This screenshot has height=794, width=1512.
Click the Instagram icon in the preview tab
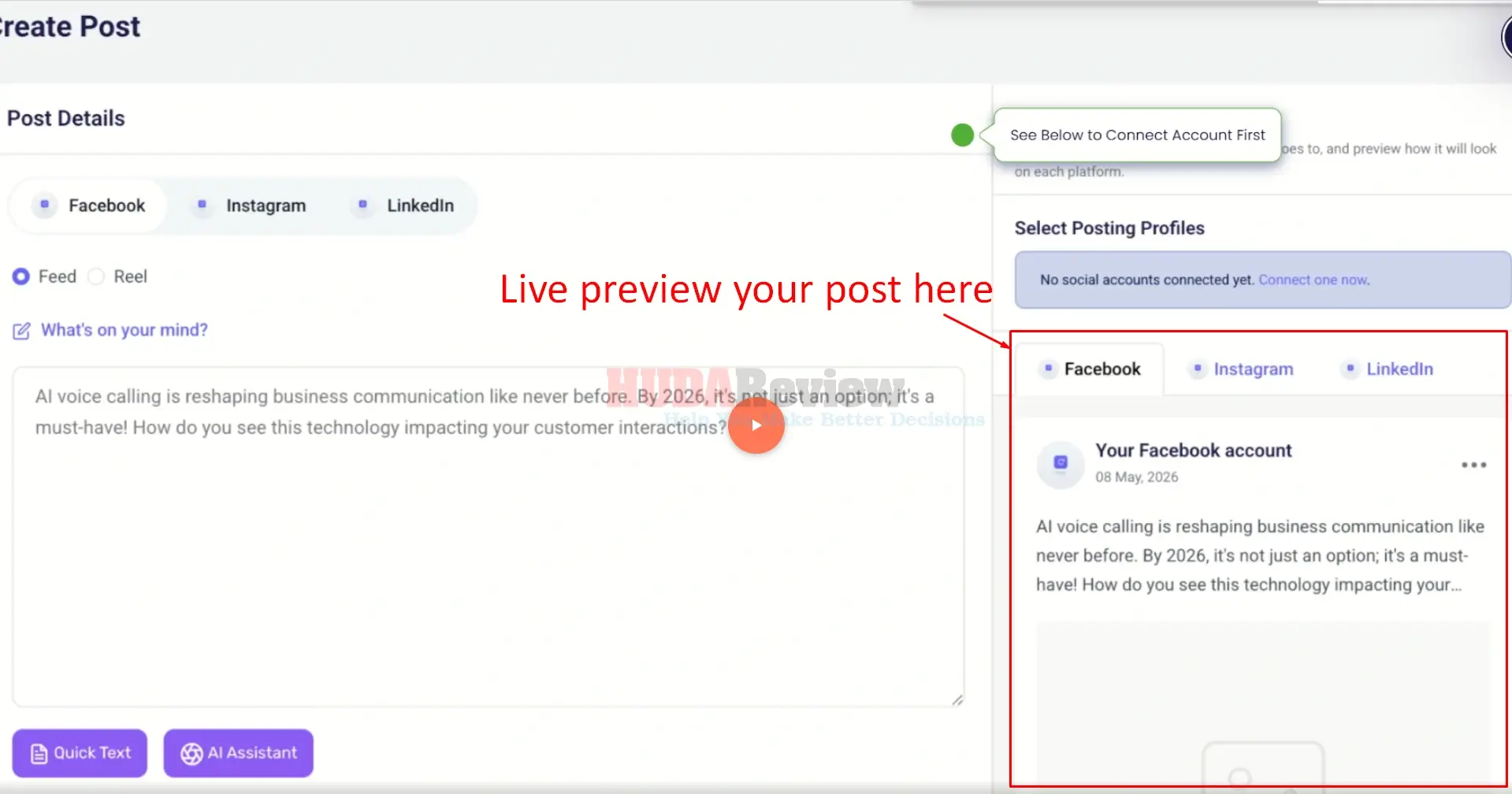(x=1198, y=368)
